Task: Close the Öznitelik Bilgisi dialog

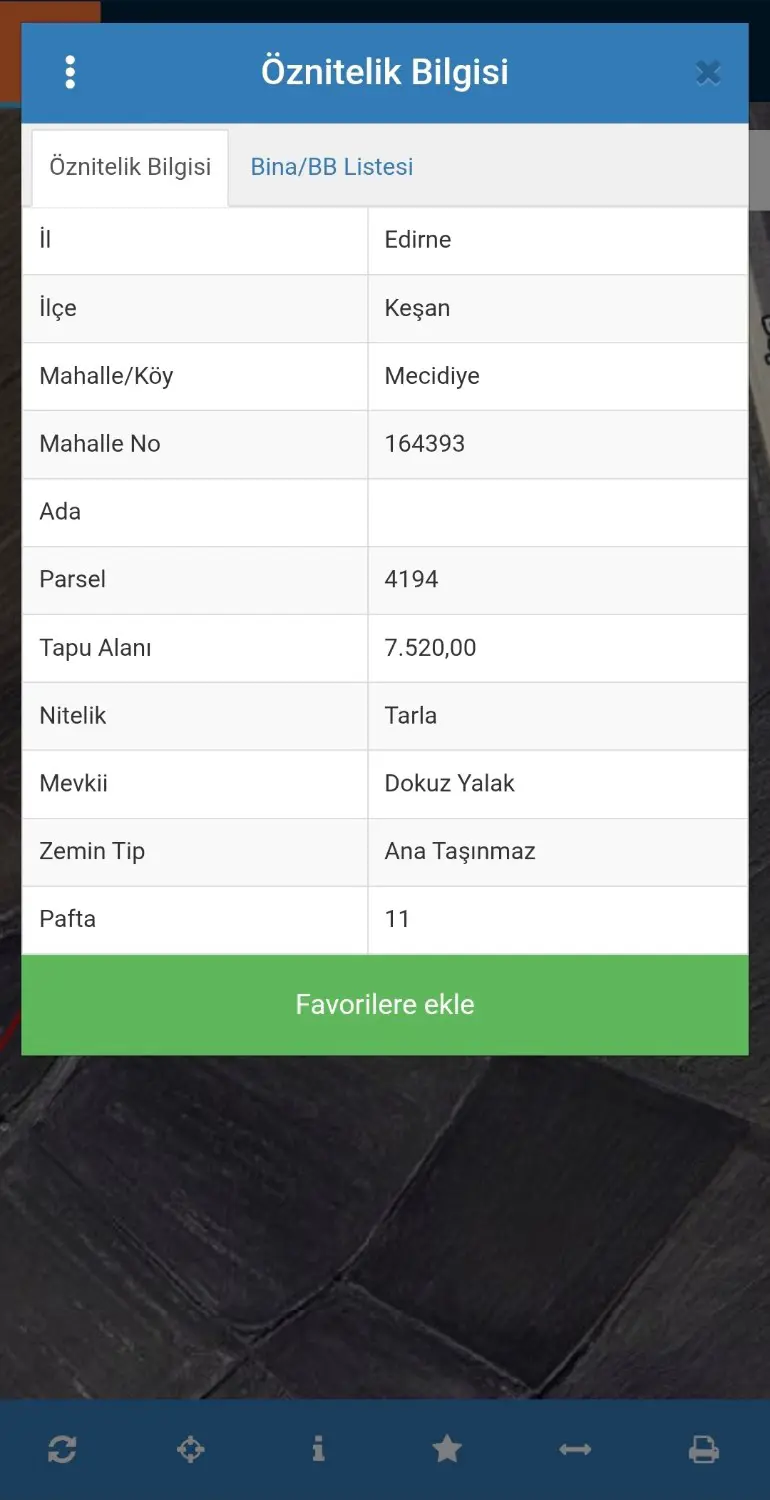Action: (708, 72)
